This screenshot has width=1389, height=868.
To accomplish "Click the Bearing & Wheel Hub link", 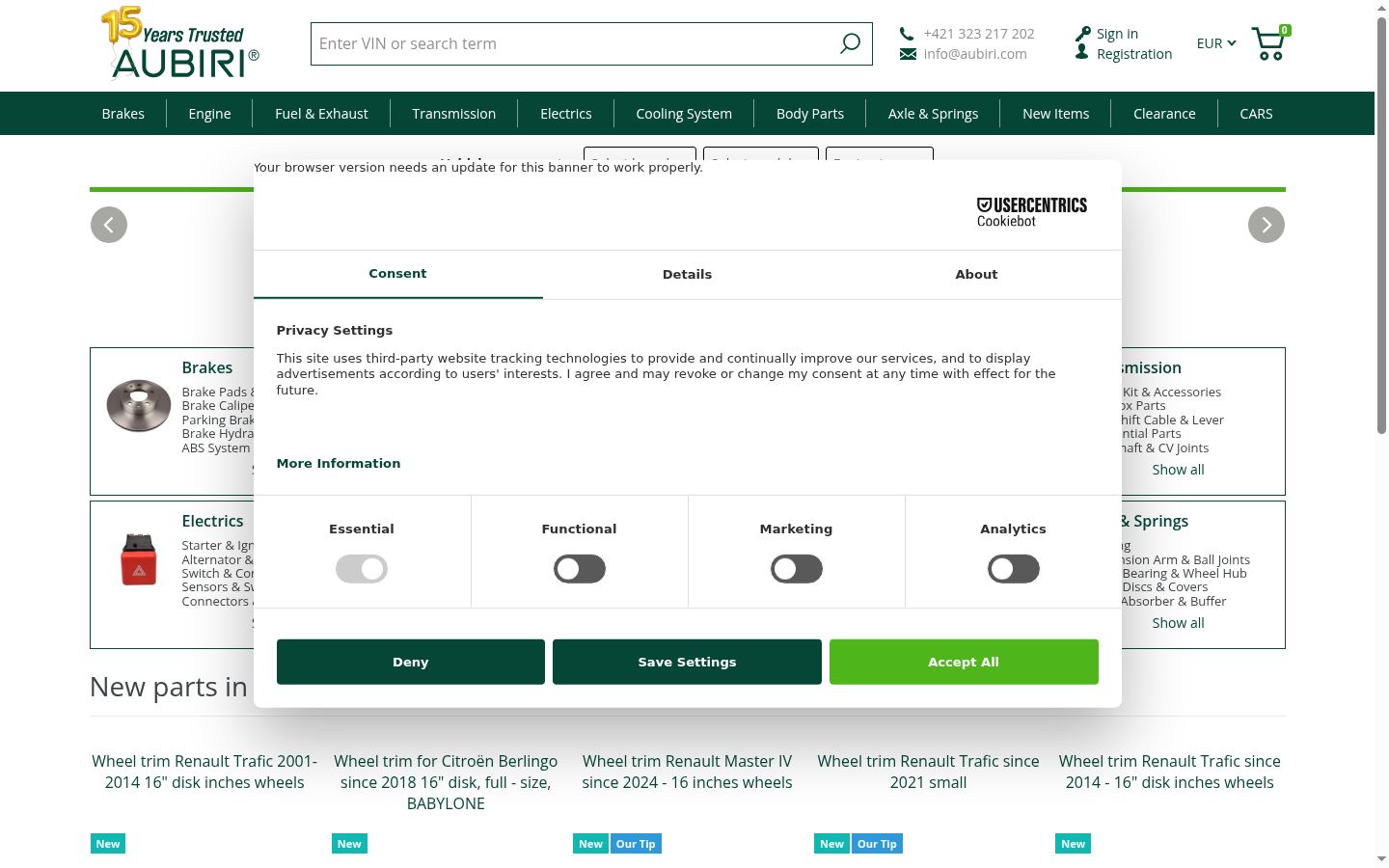I will coord(1185,573).
